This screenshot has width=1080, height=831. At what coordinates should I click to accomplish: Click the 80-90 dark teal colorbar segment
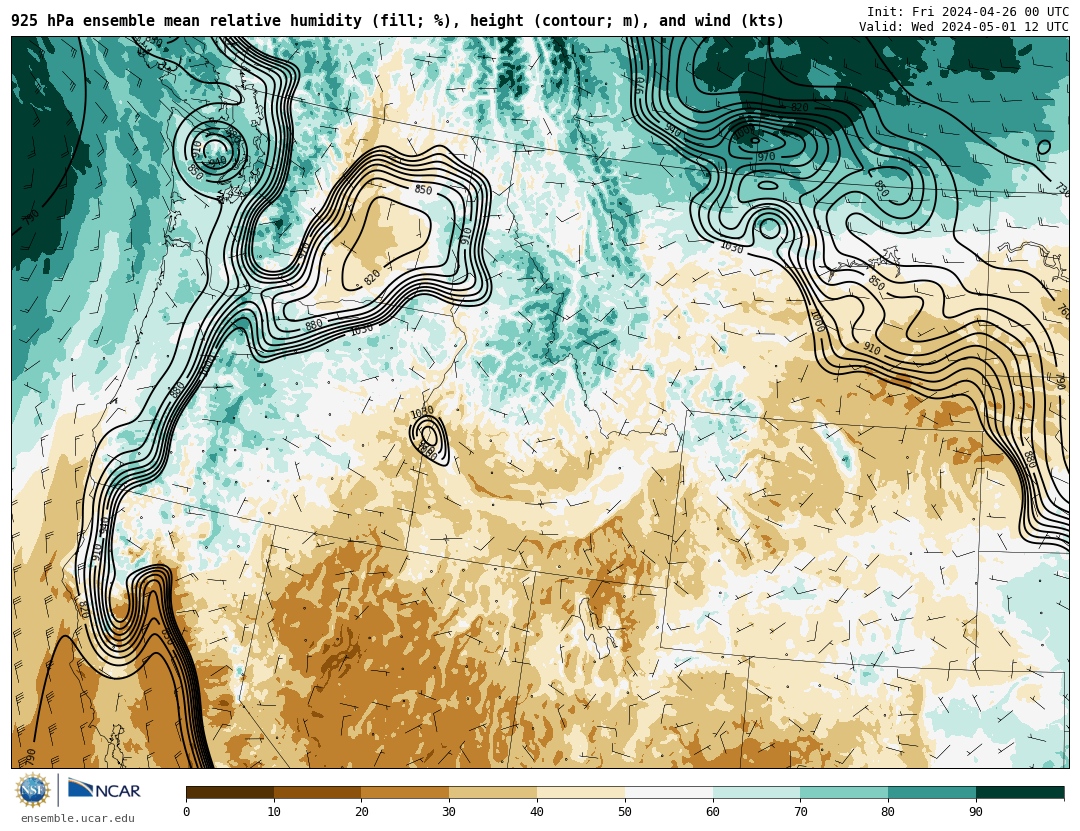pos(932,793)
